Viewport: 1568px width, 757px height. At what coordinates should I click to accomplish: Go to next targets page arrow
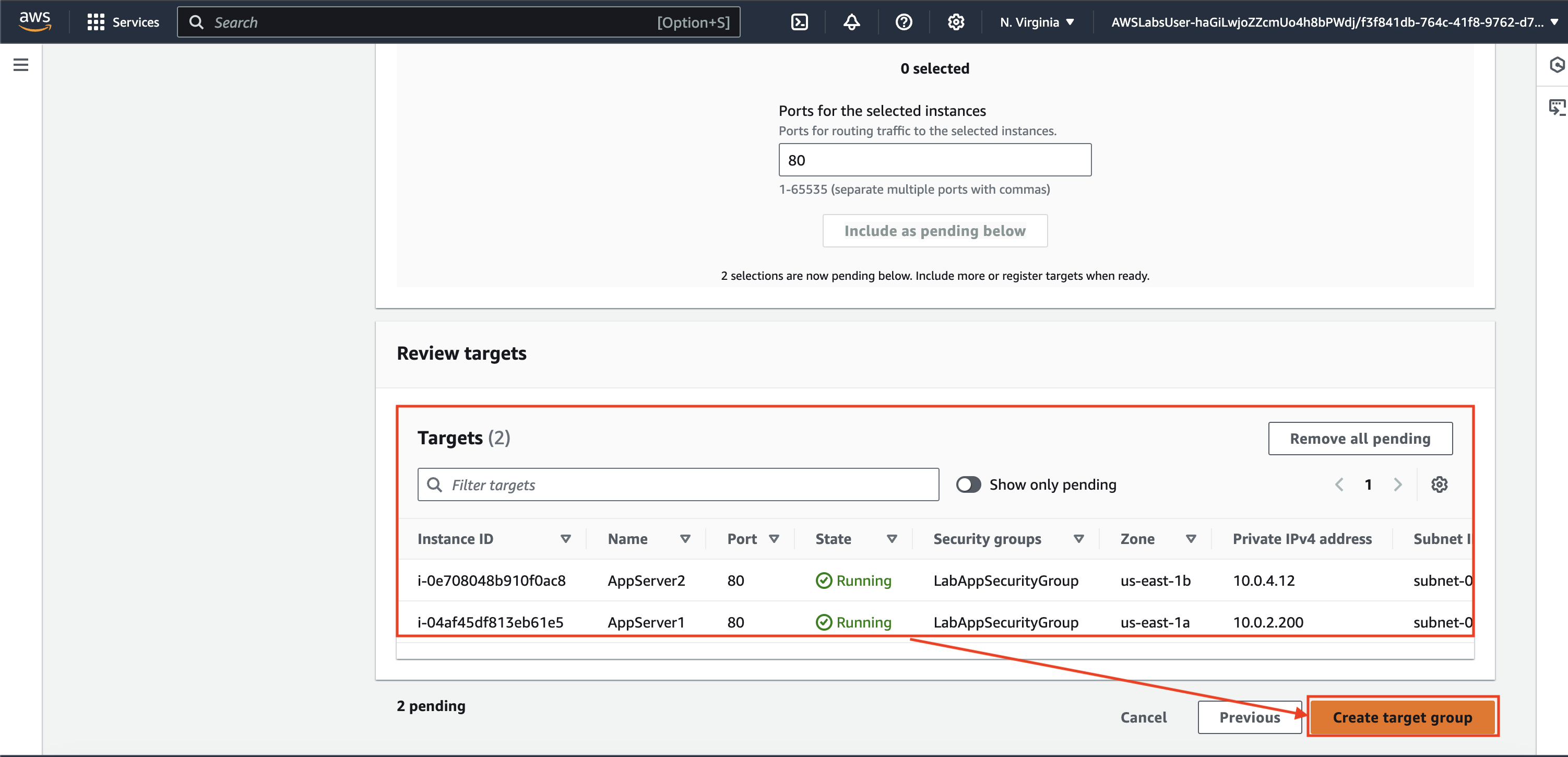pyautogui.click(x=1397, y=485)
